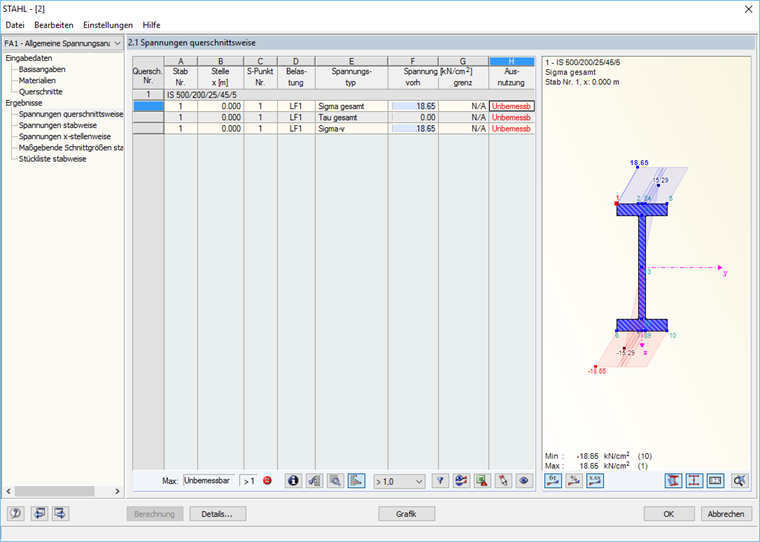
Task: Select Querschnitte in the navigator tree
Action: [41, 92]
